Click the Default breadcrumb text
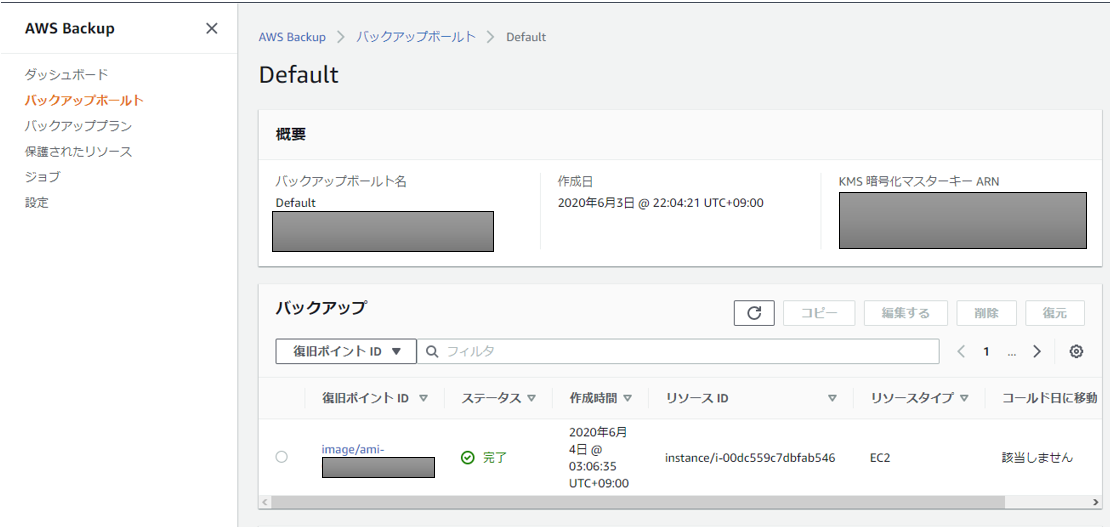Screen dimensions: 1110x527 pos(526,37)
